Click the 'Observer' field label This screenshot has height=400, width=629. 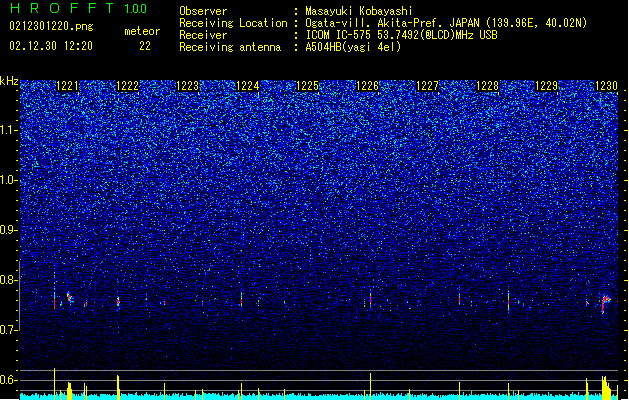pos(203,11)
